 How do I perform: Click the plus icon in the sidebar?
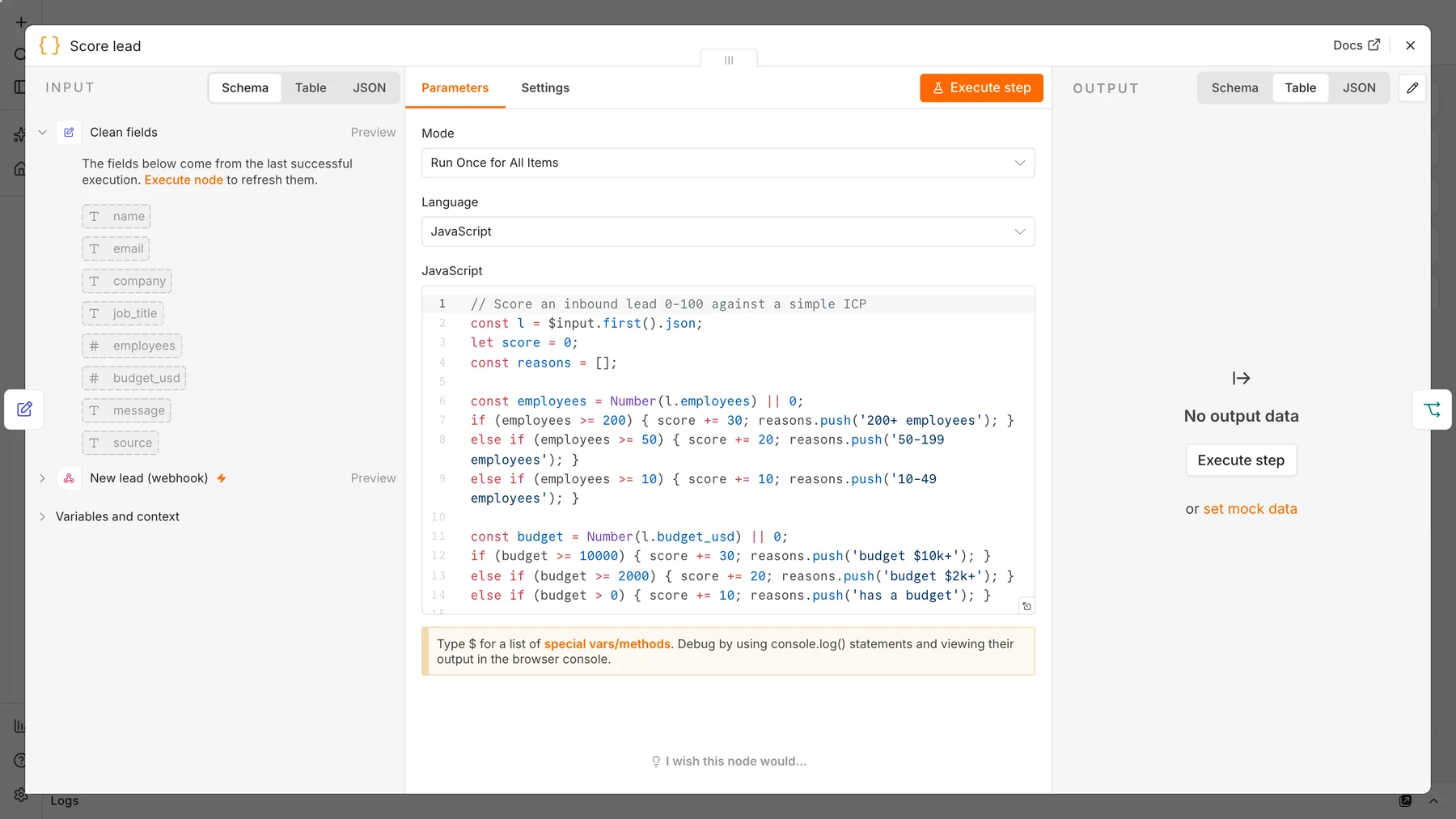[x=21, y=22]
